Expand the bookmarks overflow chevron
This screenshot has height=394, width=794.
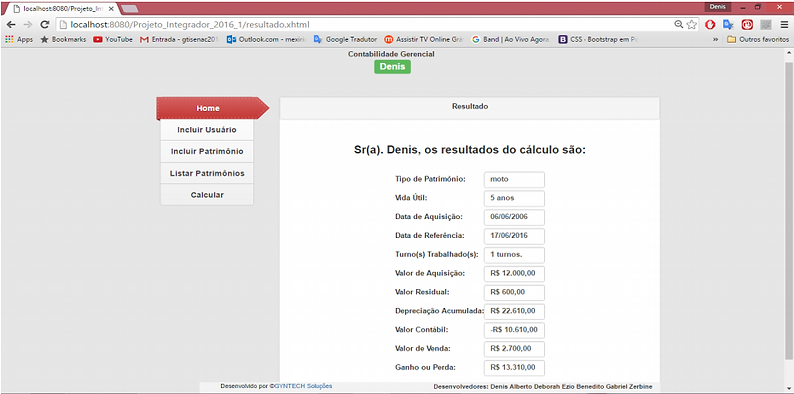click(x=716, y=39)
